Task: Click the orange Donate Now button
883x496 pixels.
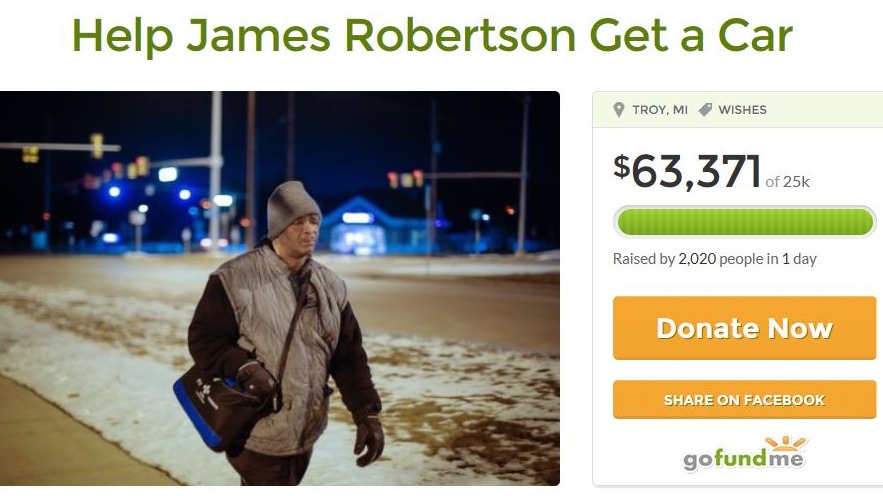Action: point(744,328)
